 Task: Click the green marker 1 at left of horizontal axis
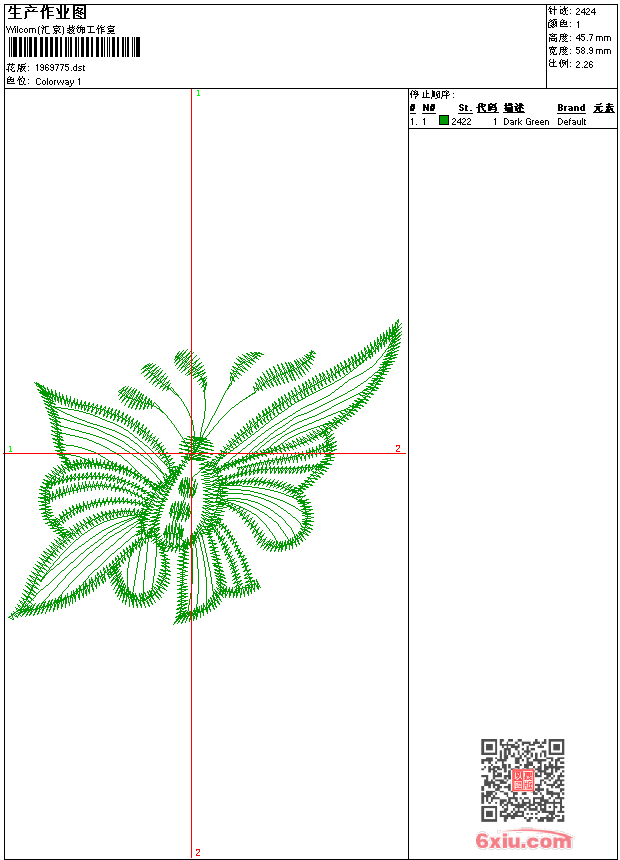pyautogui.click(x=11, y=449)
